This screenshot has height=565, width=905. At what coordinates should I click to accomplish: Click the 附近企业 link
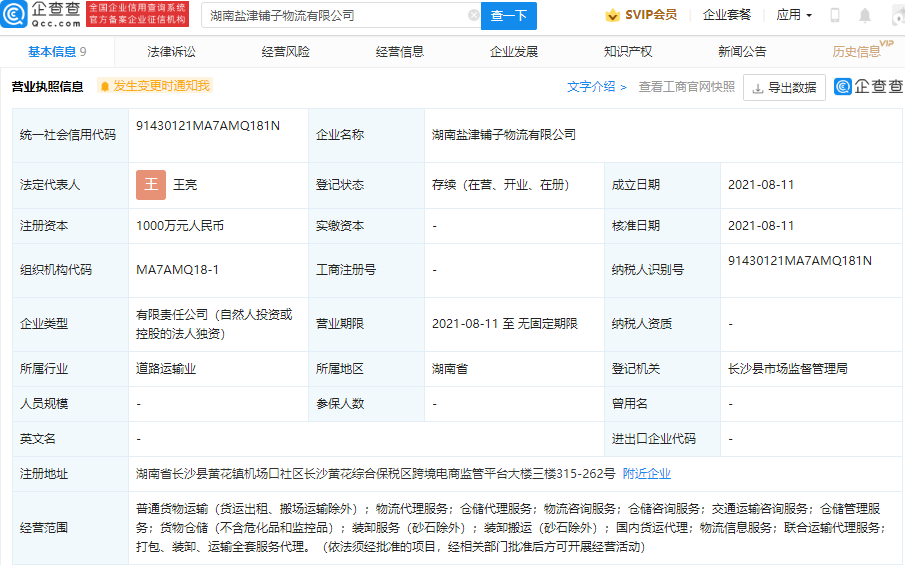tap(647, 474)
